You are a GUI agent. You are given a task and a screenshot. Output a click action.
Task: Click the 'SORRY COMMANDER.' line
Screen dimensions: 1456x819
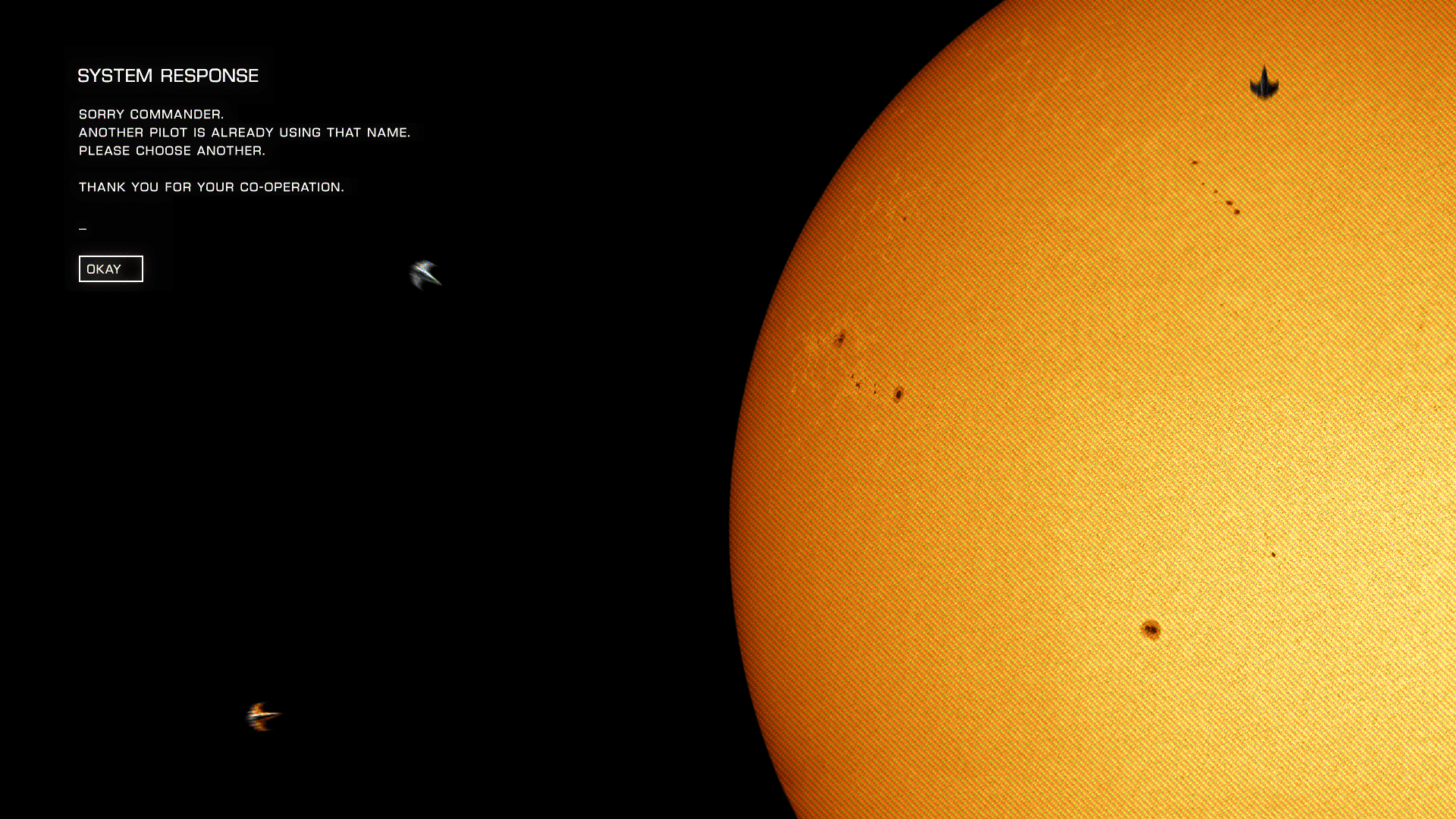(152, 115)
